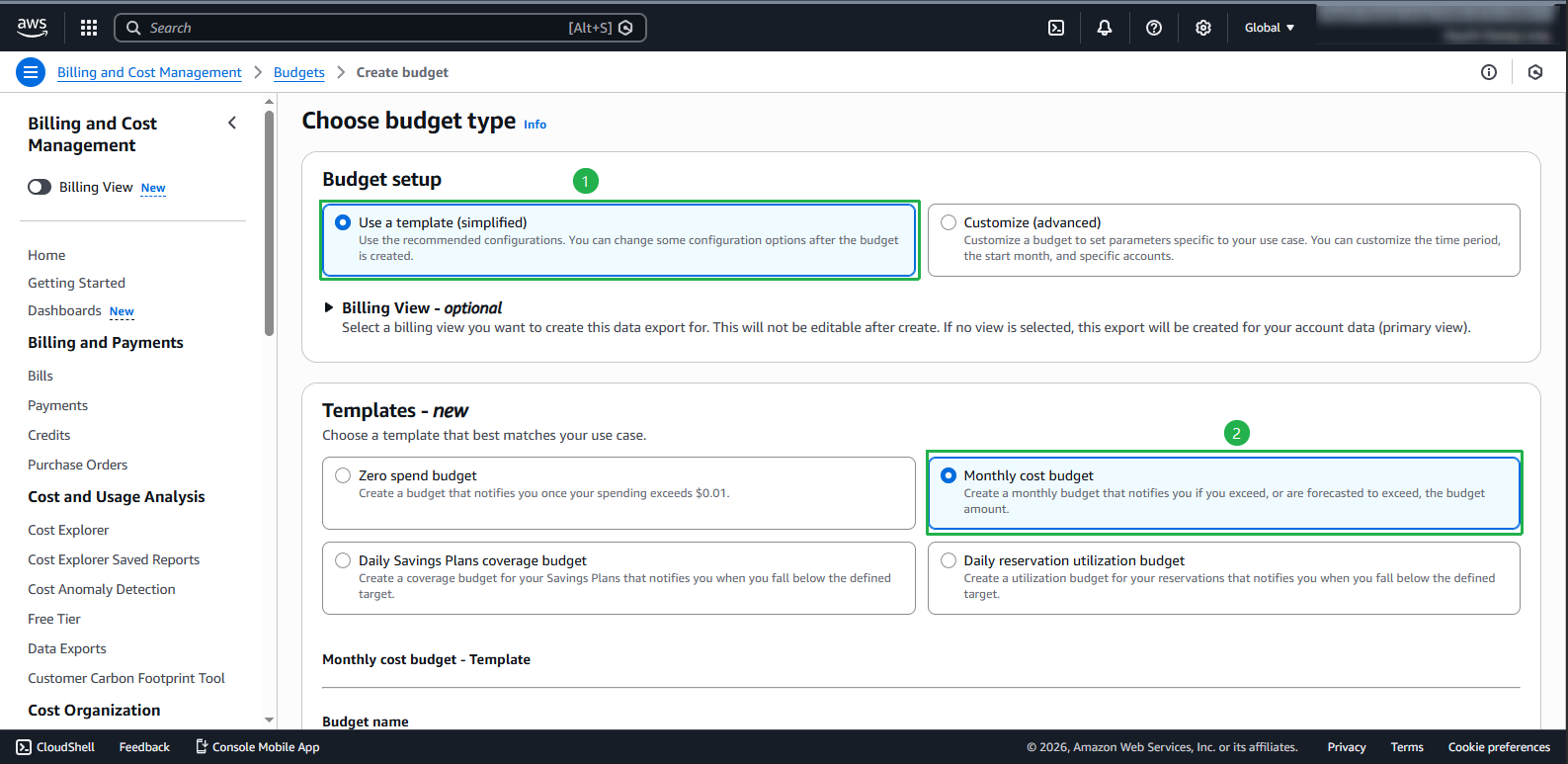Choose Daily Savings Plans coverage budget
Screen dimensions: 1568x764
pos(343,560)
